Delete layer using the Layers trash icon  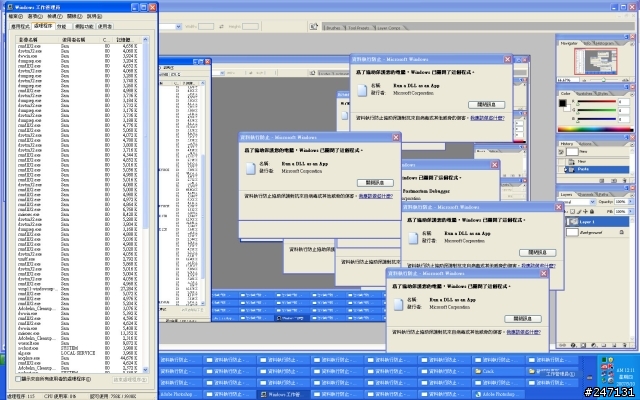tap(625, 345)
